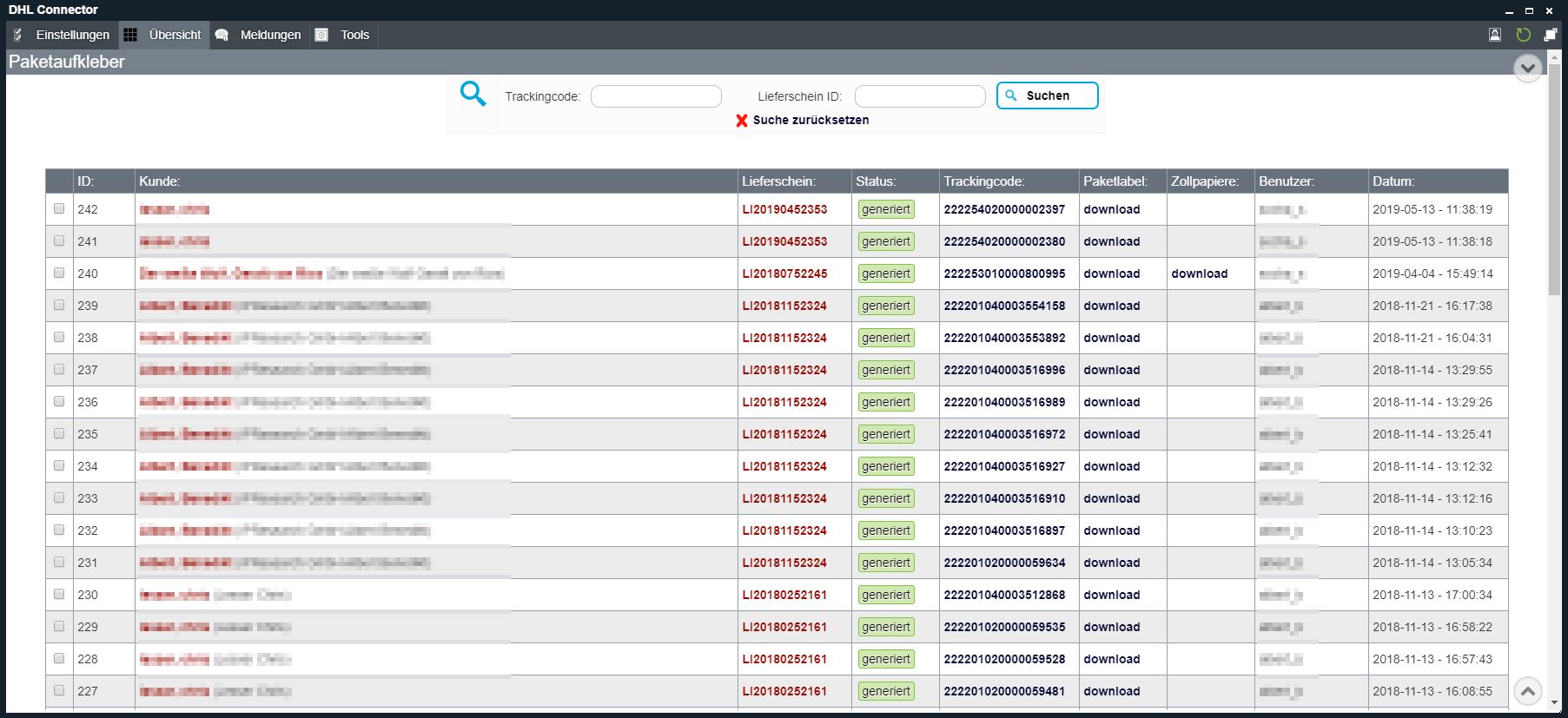
Task: Click the Einstellungen wrench icon
Action: (x=18, y=35)
